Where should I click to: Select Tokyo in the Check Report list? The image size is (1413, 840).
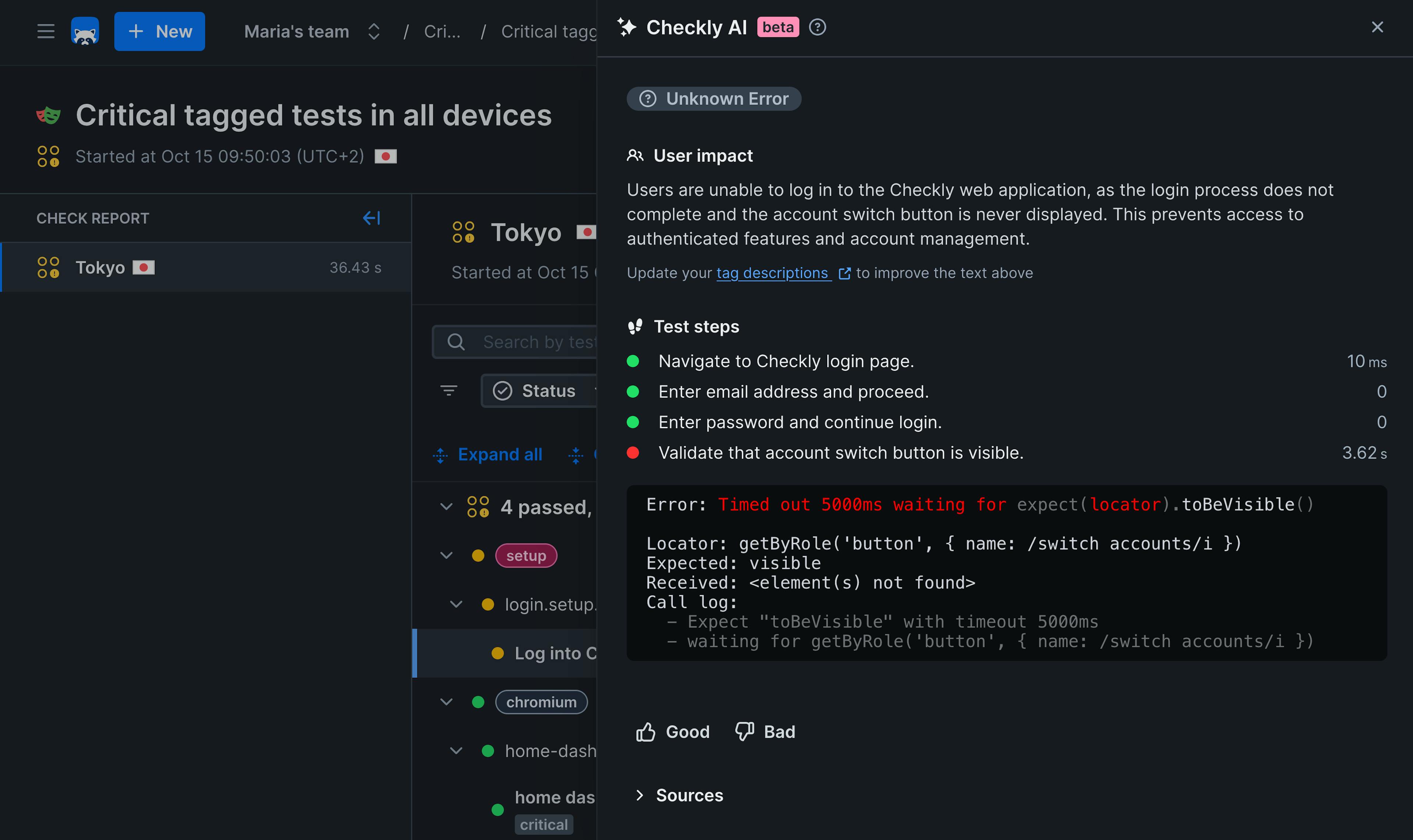[101, 267]
